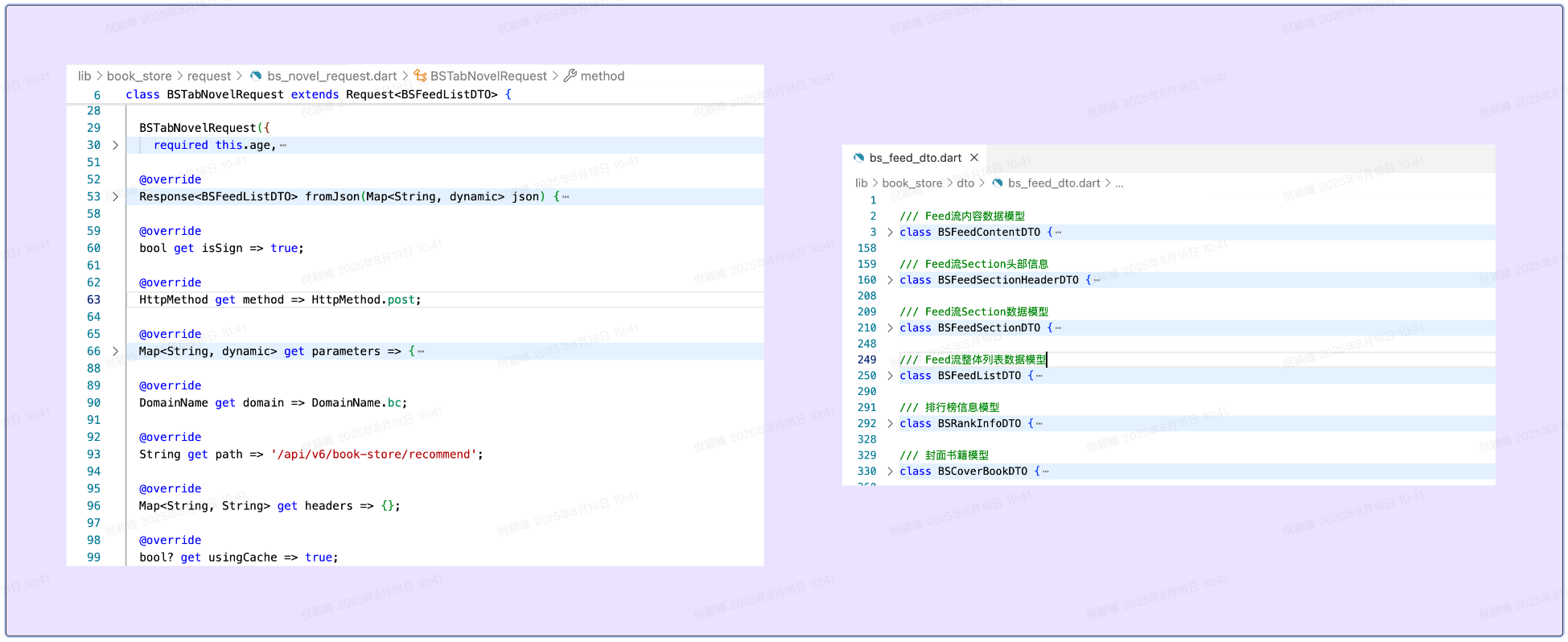Open book_store breadcrumb in right editor

coord(912,183)
